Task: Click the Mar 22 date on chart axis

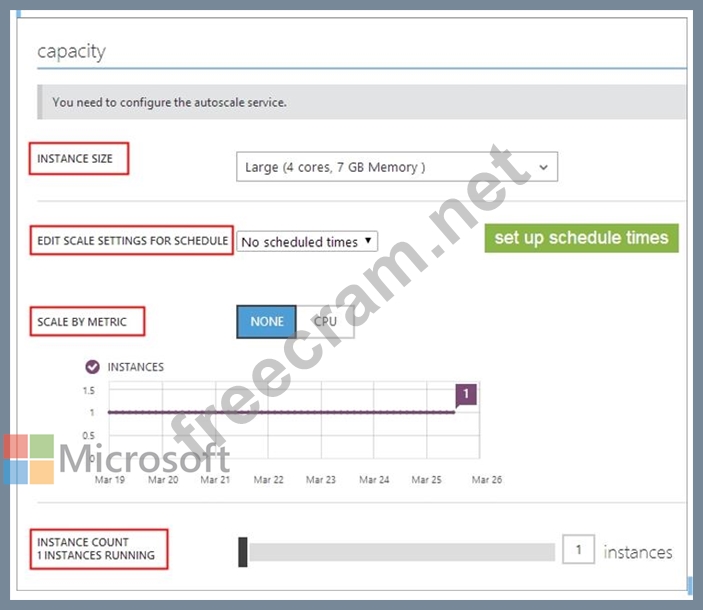Action: pyautogui.click(x=268, y=480)
